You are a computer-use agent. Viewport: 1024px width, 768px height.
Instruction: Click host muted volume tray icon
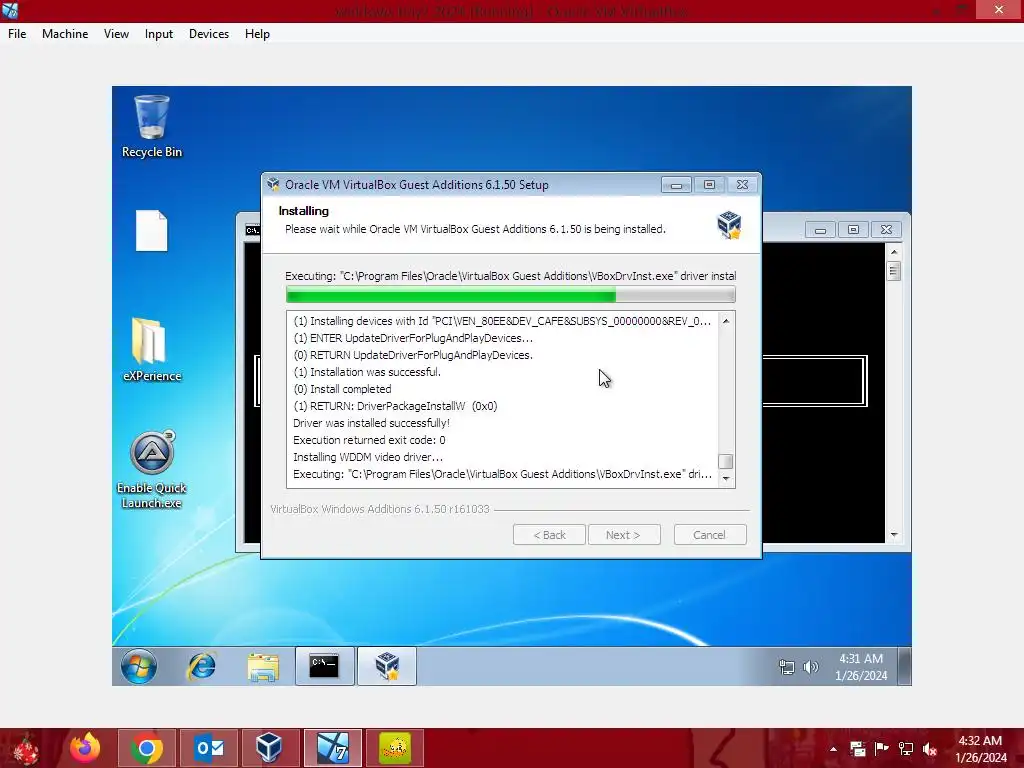[930, 749]
